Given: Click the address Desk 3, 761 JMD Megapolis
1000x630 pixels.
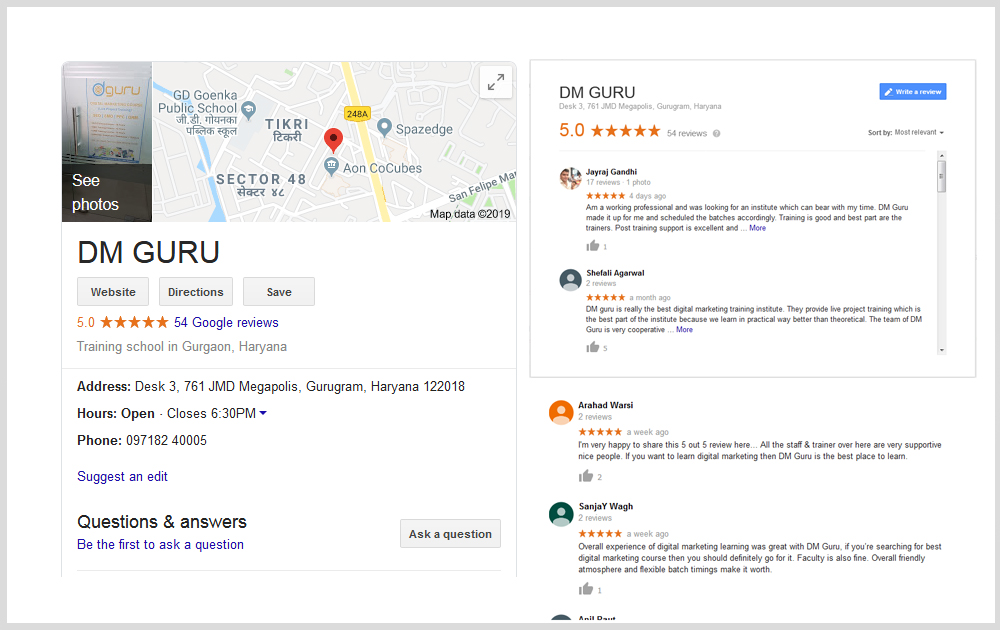Looking at the screenshot, I should point(300,386).
